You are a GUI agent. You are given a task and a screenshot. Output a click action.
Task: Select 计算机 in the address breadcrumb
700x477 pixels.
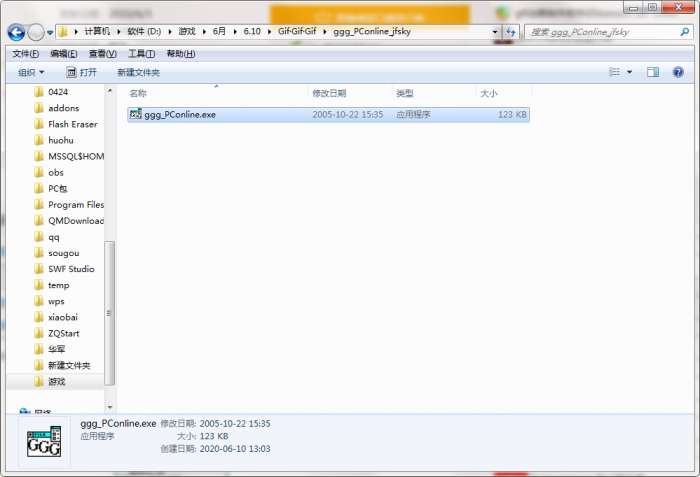[97, 31]
